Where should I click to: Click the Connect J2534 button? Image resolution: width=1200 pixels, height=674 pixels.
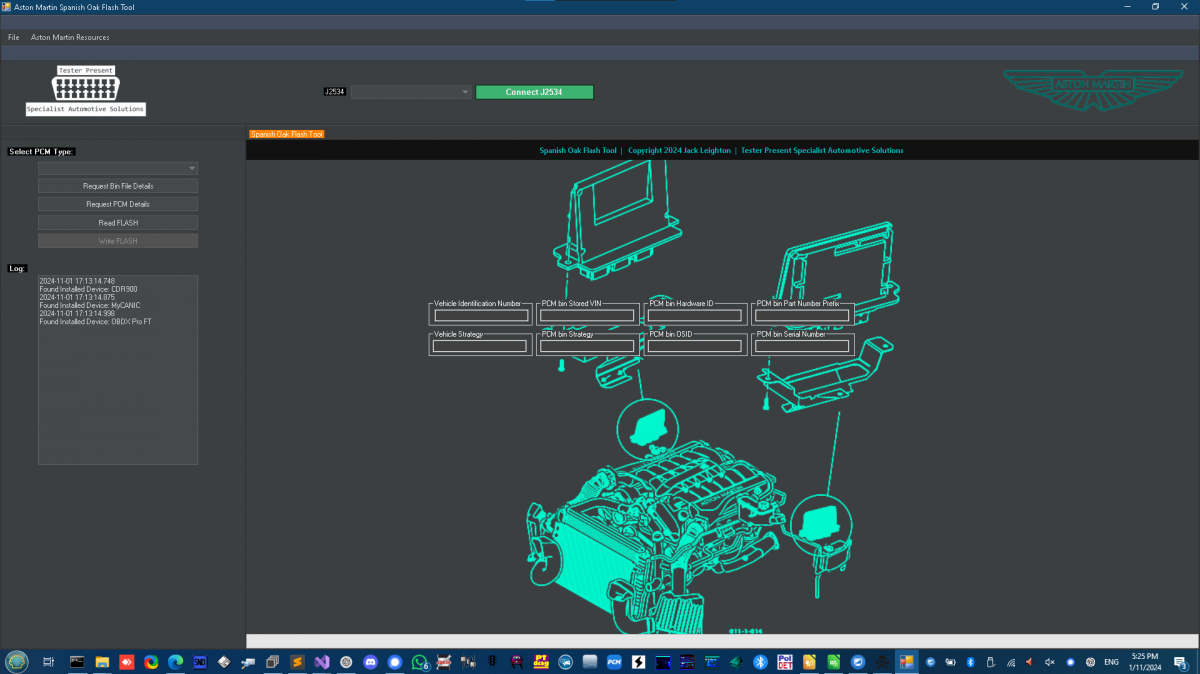click(535, 92)
